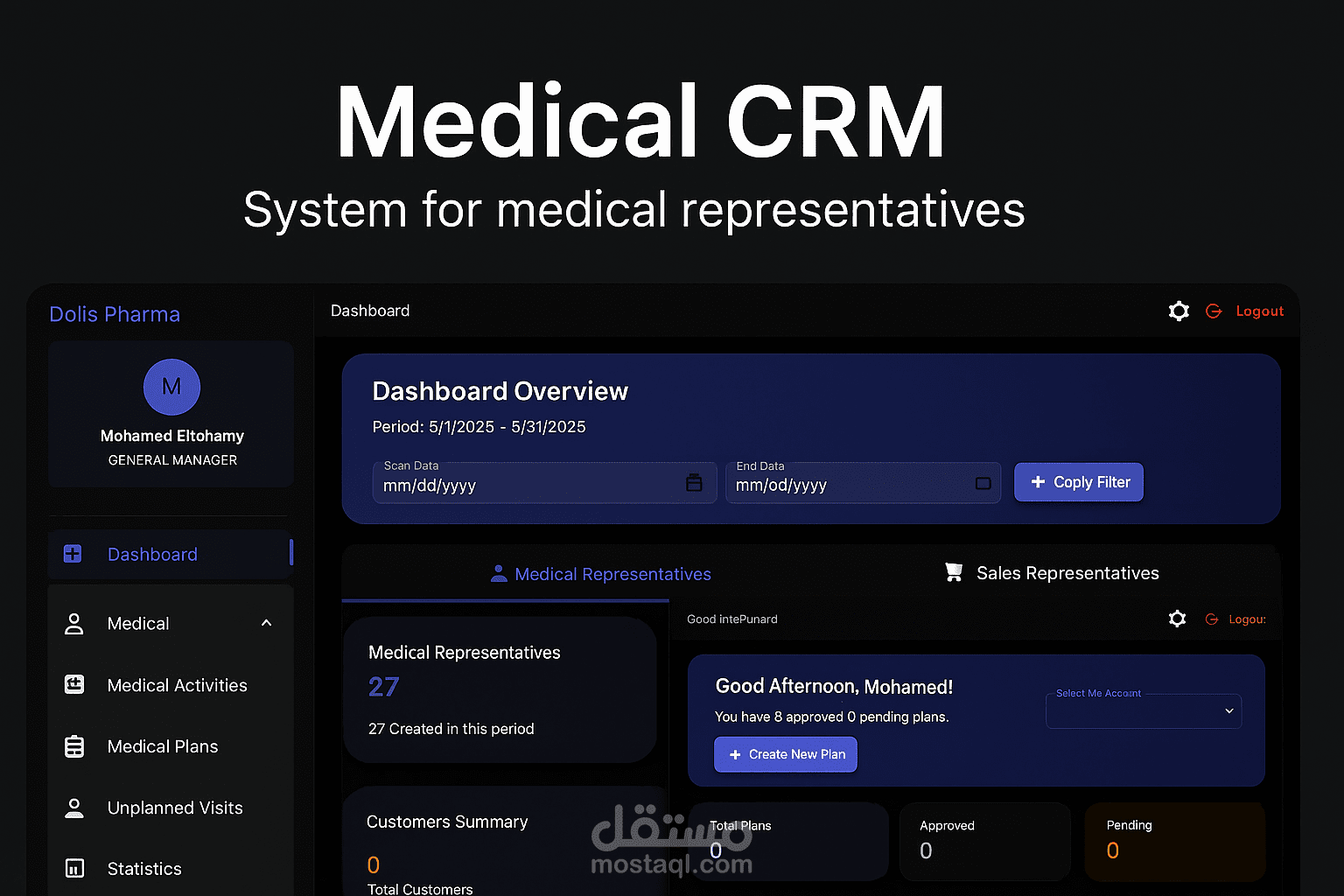Click the GENERAL MANAGER role label
Screen dimensions: 1344x896
tap(172, 460)
